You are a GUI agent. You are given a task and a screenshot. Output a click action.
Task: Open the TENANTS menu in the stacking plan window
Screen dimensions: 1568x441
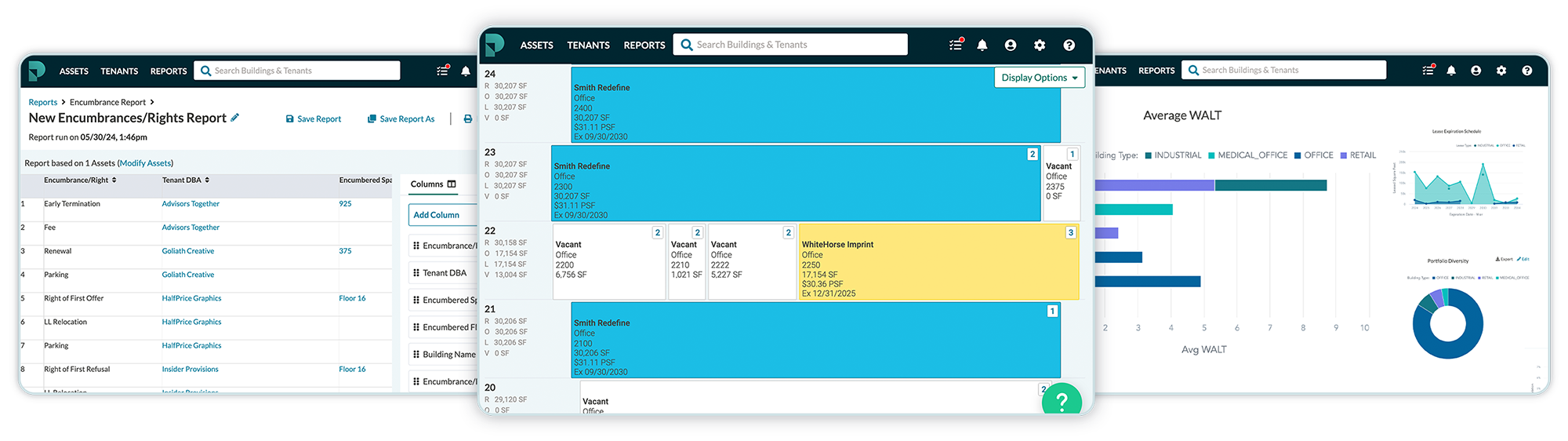click(x=588, y=46)
